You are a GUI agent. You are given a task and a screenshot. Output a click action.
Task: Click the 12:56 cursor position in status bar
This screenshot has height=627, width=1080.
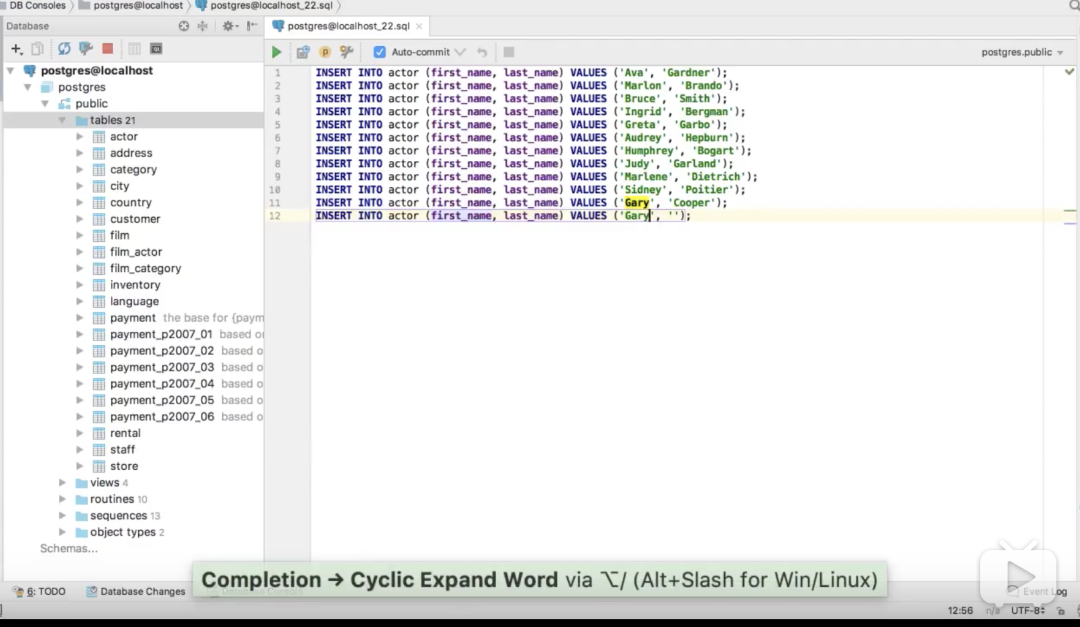(960, 611)
